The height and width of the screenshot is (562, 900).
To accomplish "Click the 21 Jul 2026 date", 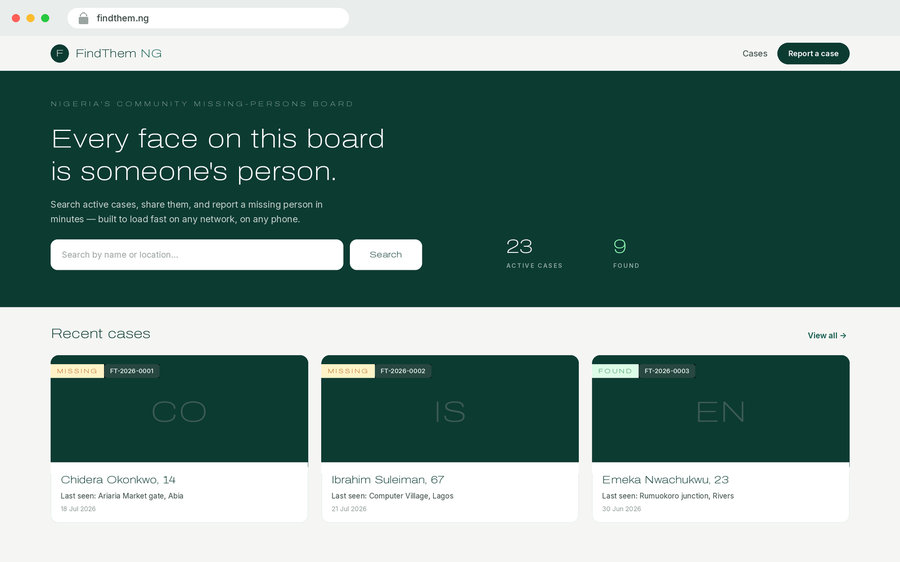I will 349,509.
